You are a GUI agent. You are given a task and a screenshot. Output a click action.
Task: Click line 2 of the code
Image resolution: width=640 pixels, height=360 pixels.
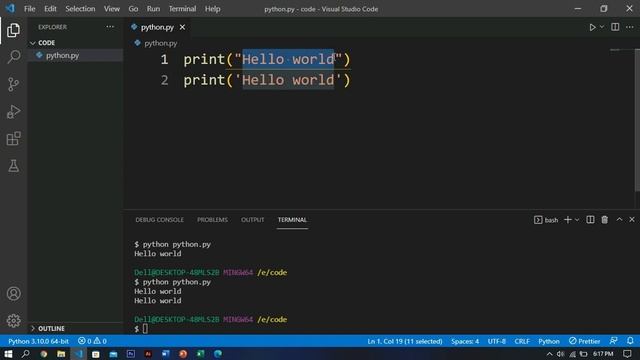click(x=267, y=80)
